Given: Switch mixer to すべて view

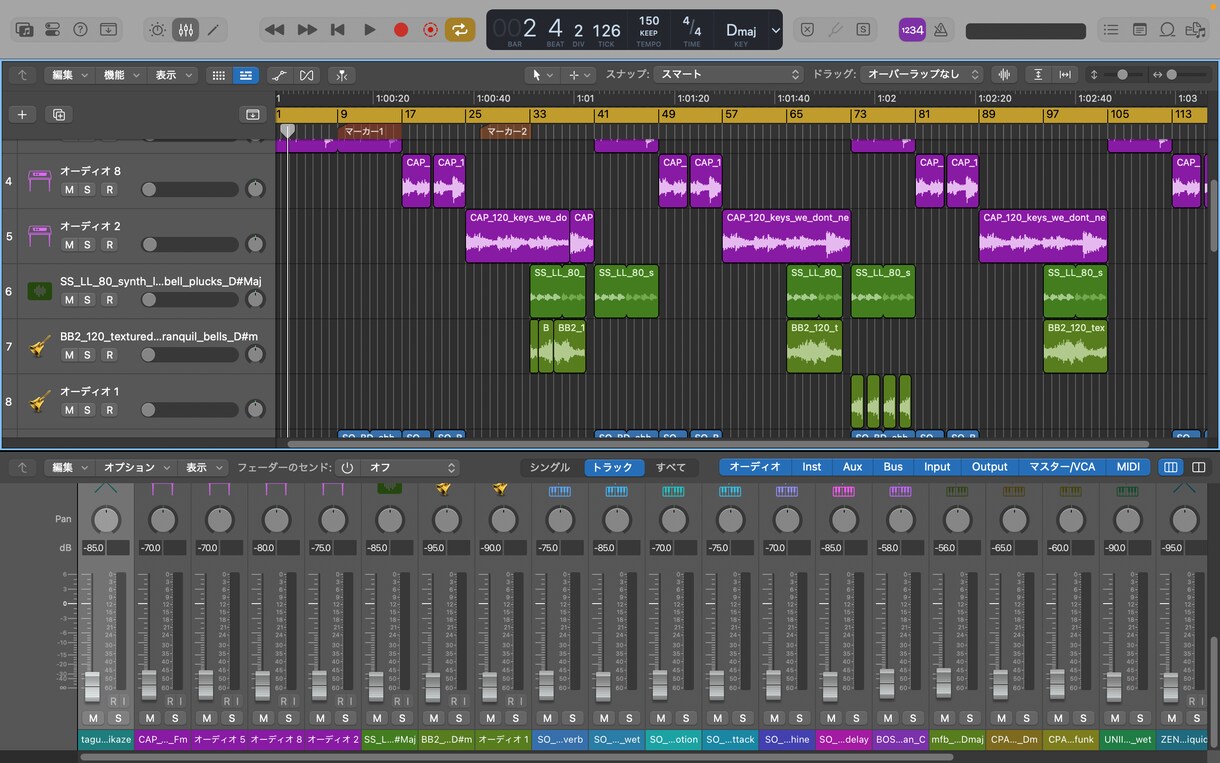Looking at the screenshot, I should point(671,467).
